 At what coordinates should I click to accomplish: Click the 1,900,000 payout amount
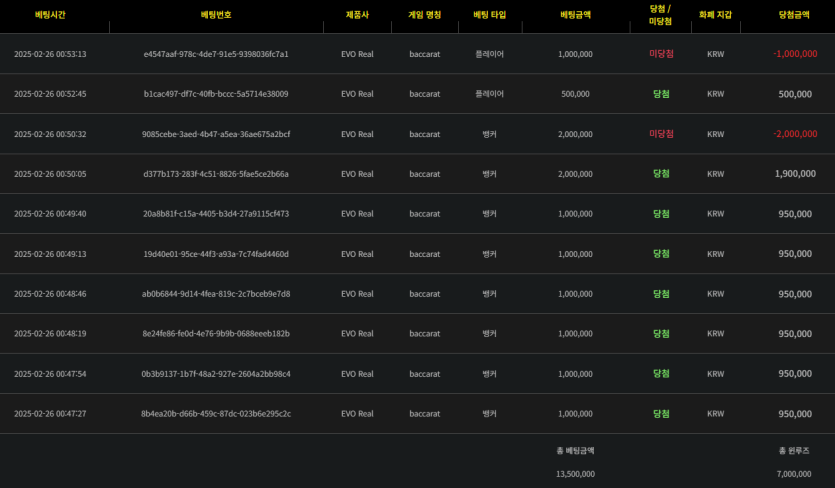[x=794, y=174]
